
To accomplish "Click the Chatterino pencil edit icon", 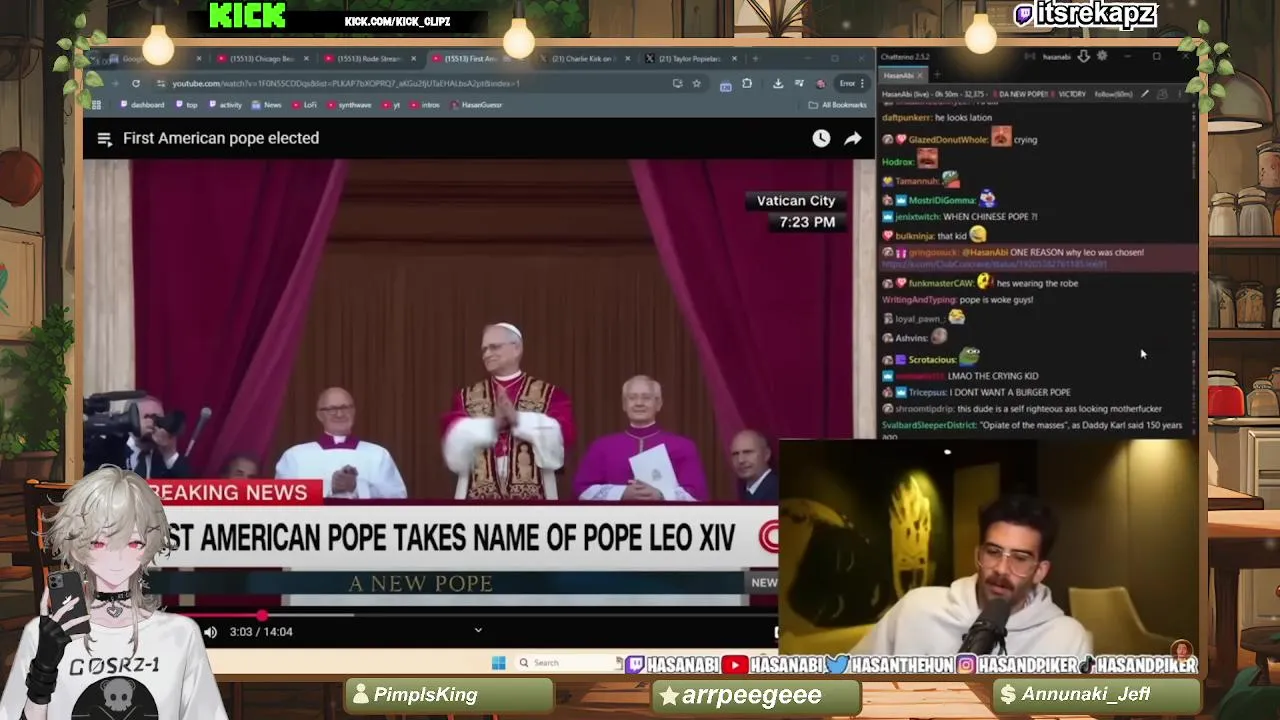I will pos(1144,94).
